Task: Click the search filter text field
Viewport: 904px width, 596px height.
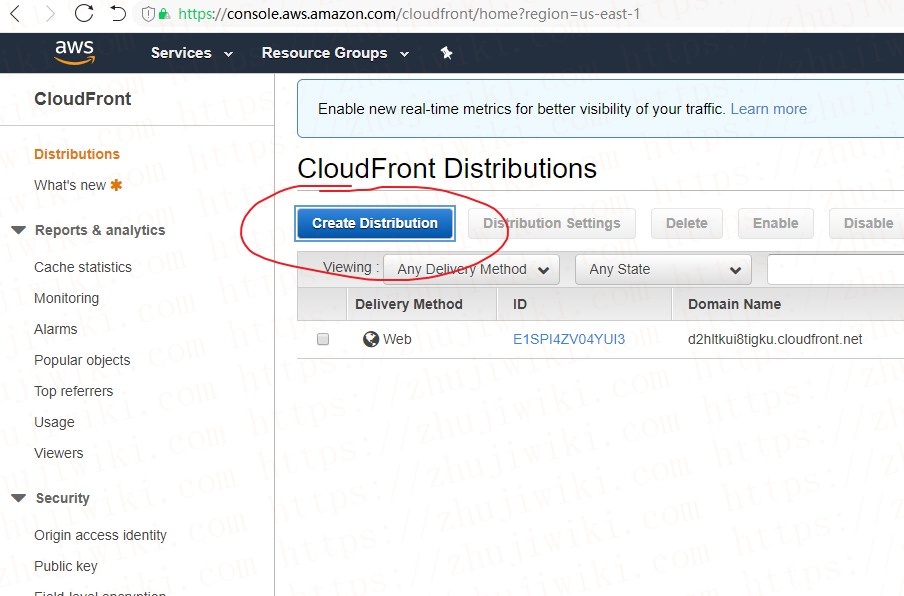Action: (x=835, y=269)
